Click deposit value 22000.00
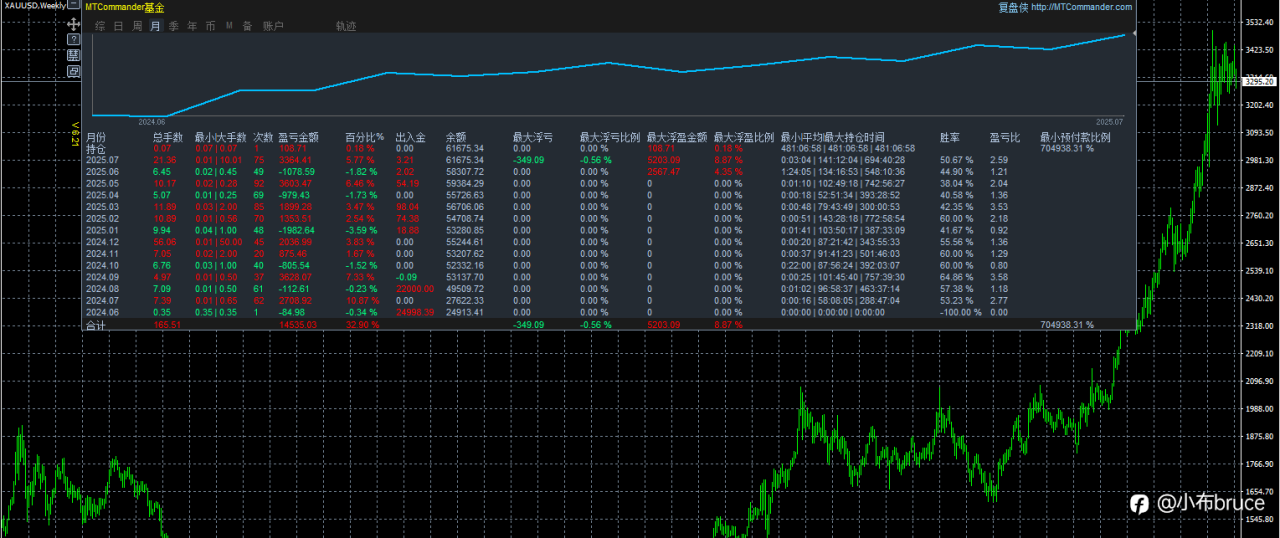1280x538 pixels. tap(415, 289)
